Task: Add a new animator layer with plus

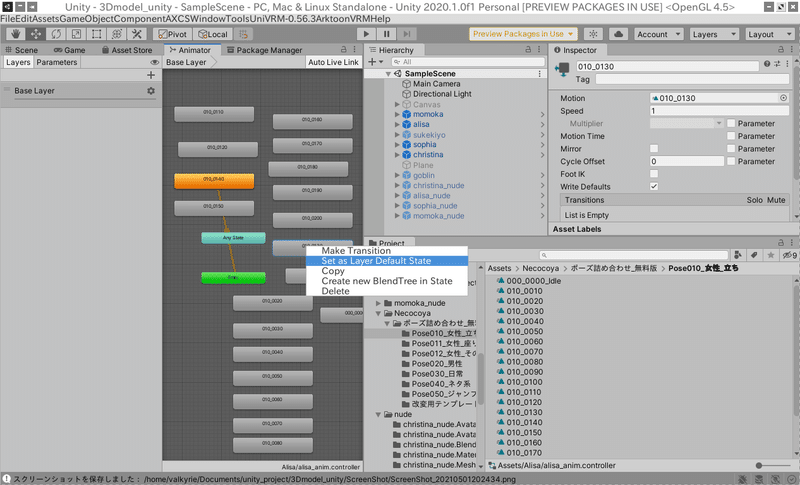Action: tap(151, 75)
